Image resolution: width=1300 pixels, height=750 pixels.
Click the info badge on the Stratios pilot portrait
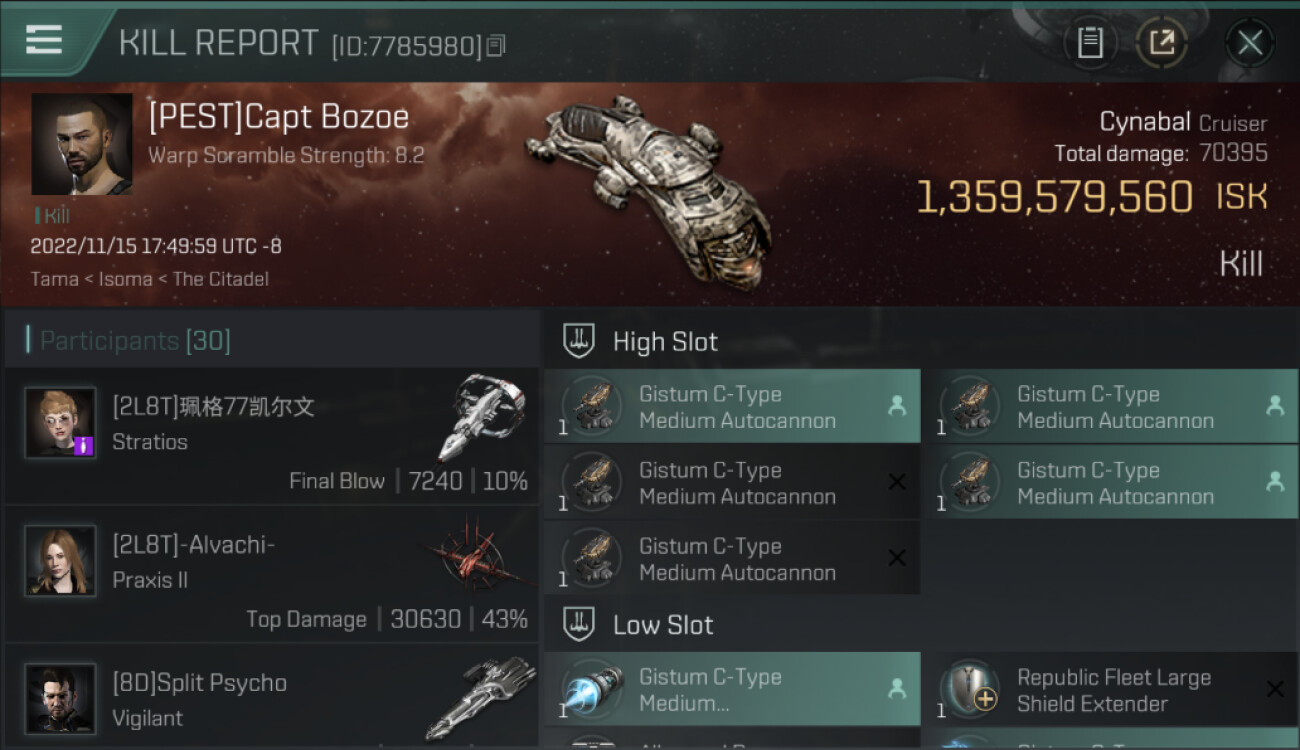pos(84,445)
